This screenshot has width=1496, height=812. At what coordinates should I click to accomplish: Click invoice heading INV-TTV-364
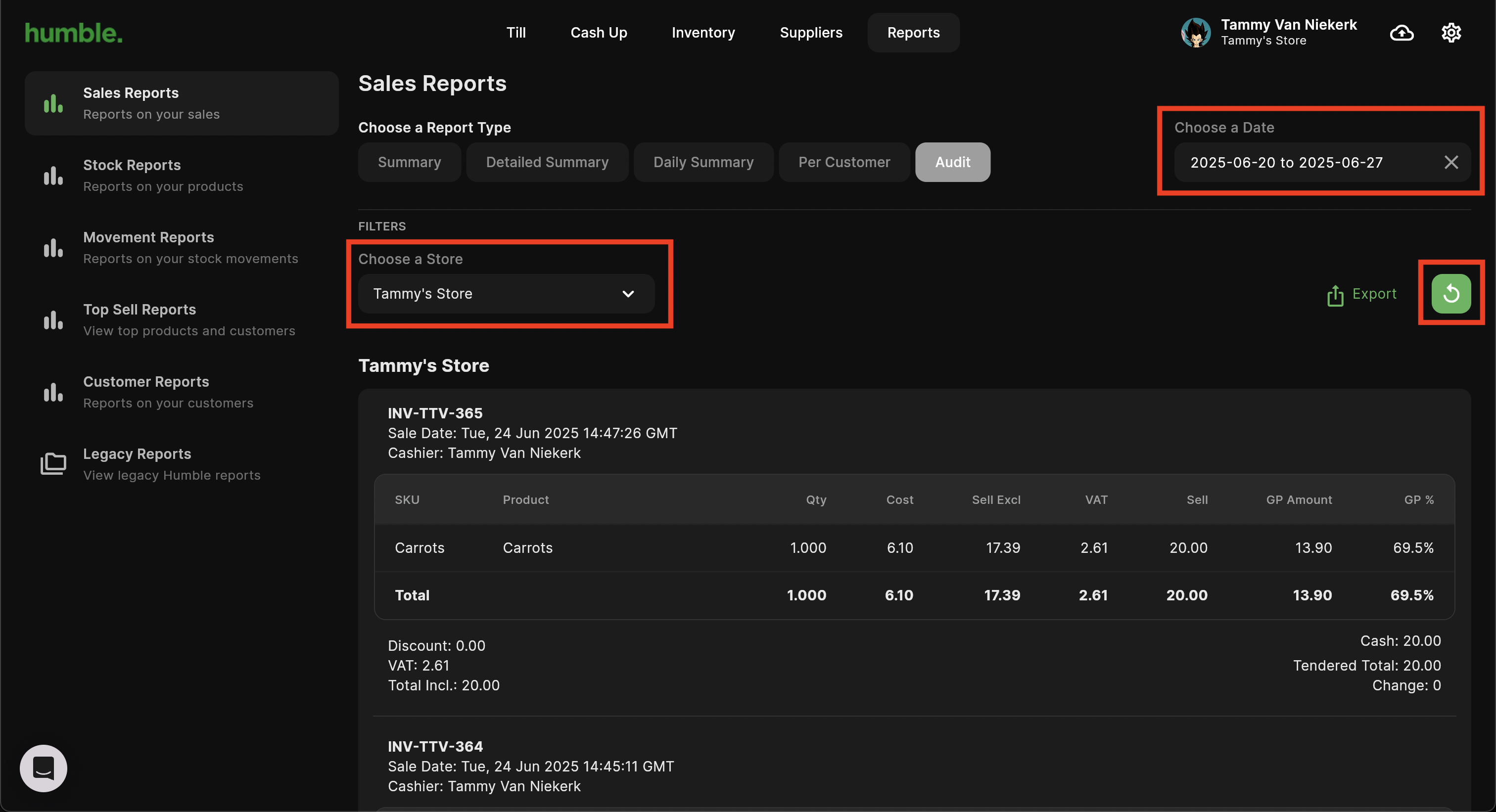tap(435, 746)
